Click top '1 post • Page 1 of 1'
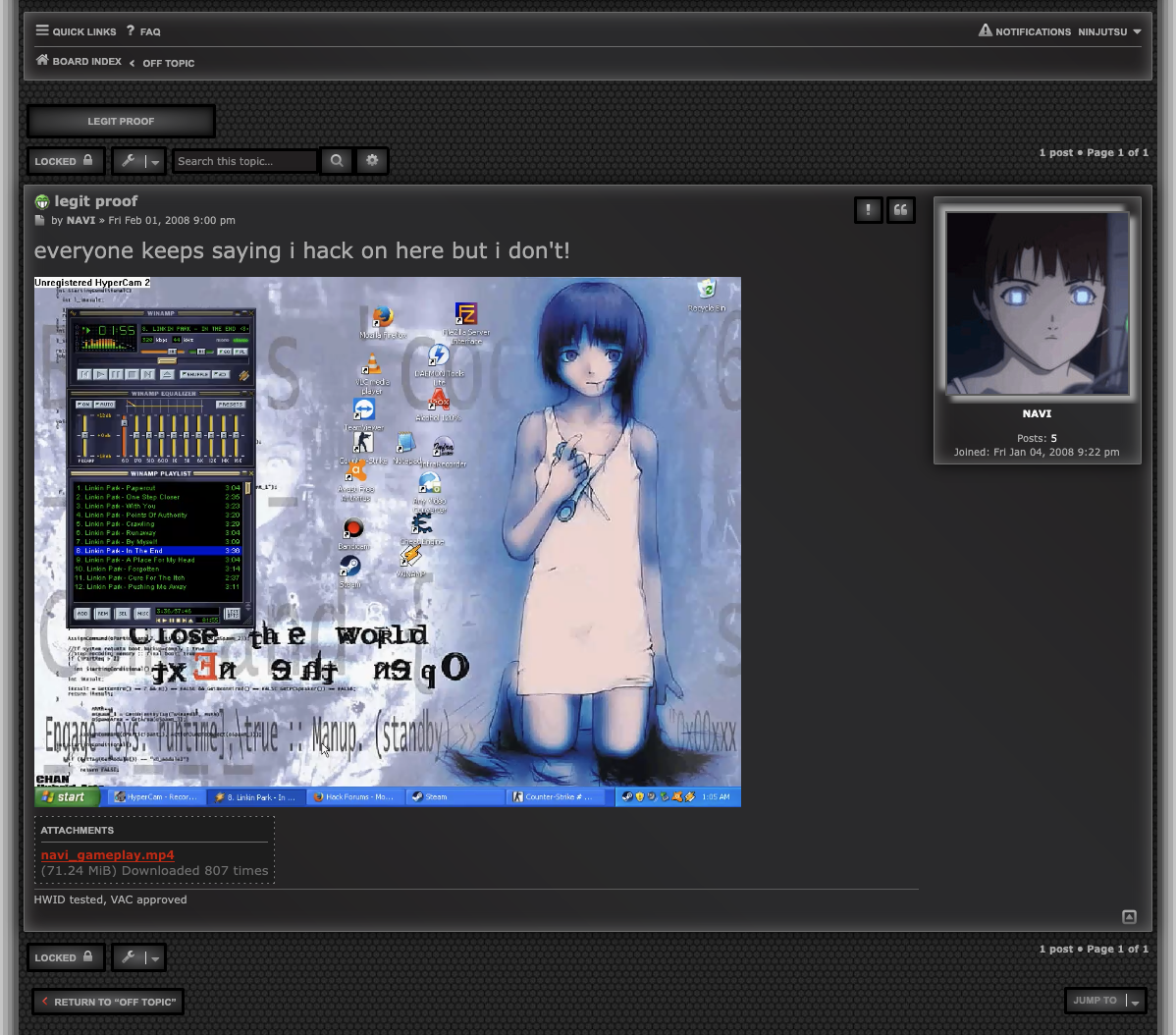This screenshot has height=1035, width=1176. click(x=1094, y=152)
